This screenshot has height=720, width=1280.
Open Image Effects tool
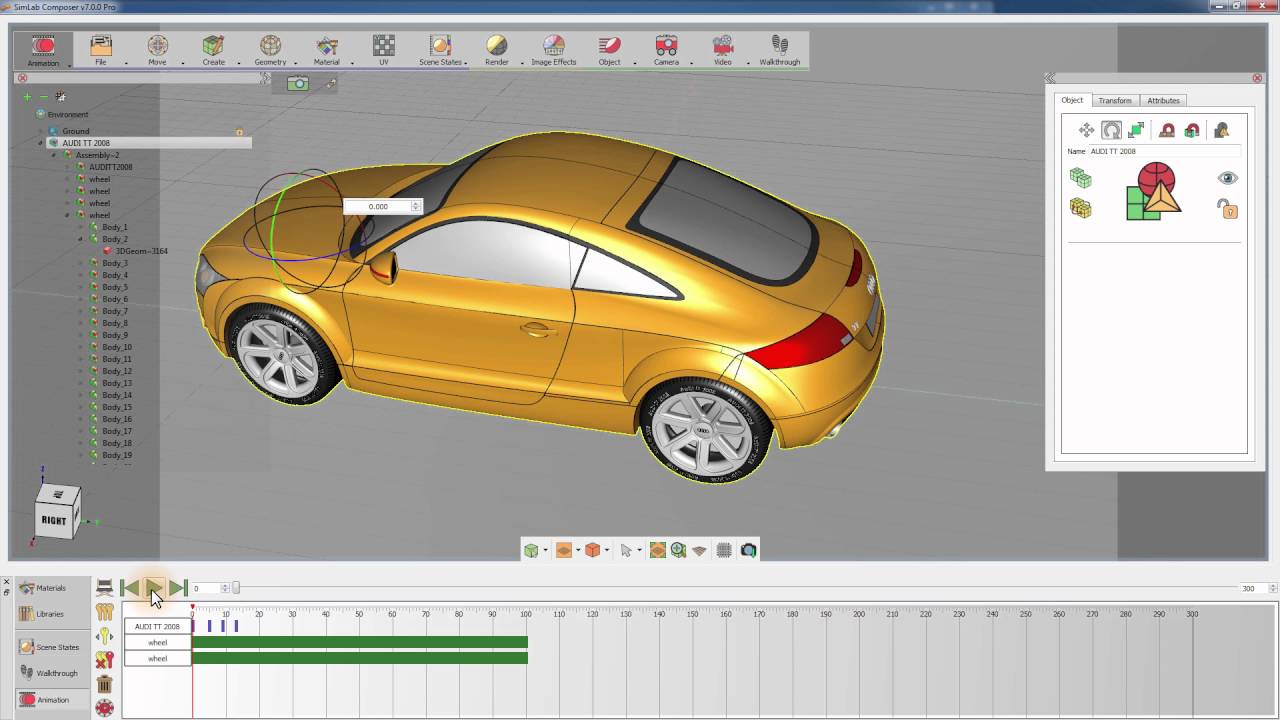click(x=554, y=50)
